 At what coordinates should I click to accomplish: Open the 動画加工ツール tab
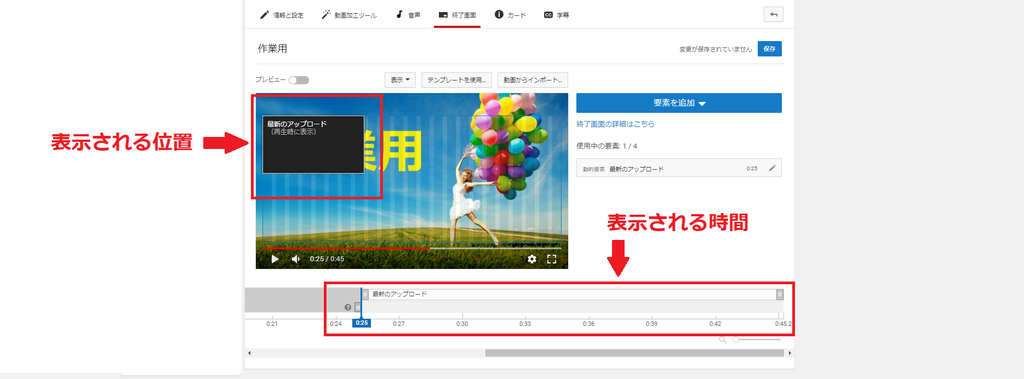tap(349, 14)
